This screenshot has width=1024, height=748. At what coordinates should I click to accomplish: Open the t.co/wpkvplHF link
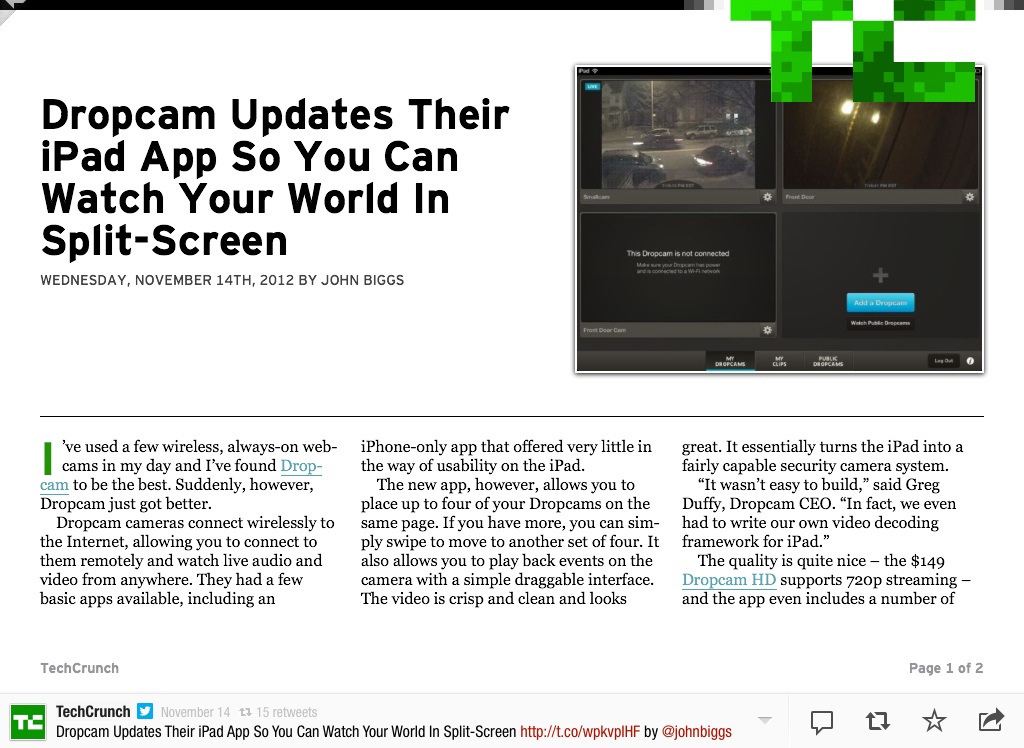(580, 732)
